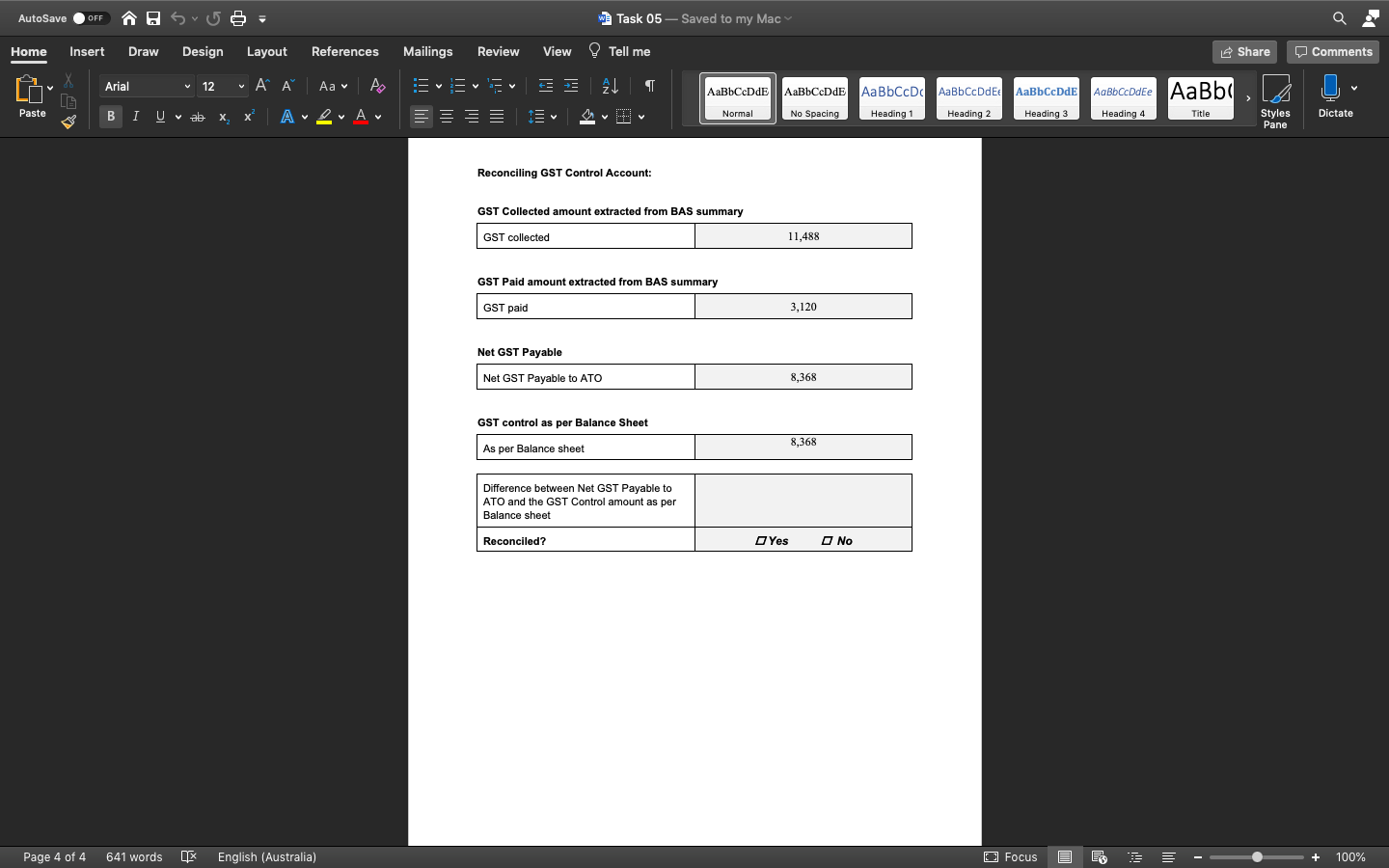Tick the Yes checkbox for Reconciled
The image size is (1389, 868).
pyautogui.click(x=761, y=541)
